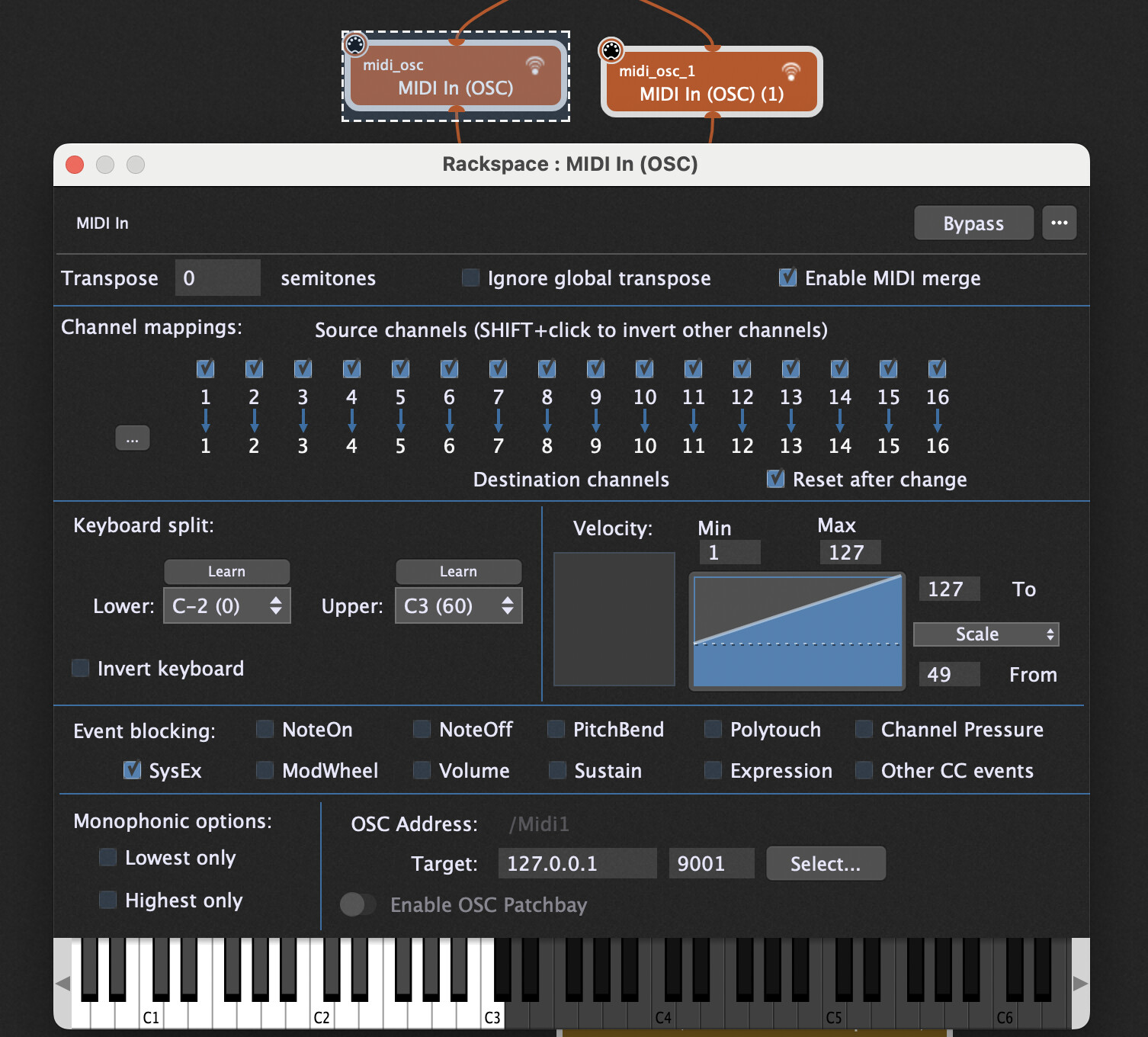Toggle the Enable OSC Patchbay switch
1148x1037 pixels.
(358, 904)
